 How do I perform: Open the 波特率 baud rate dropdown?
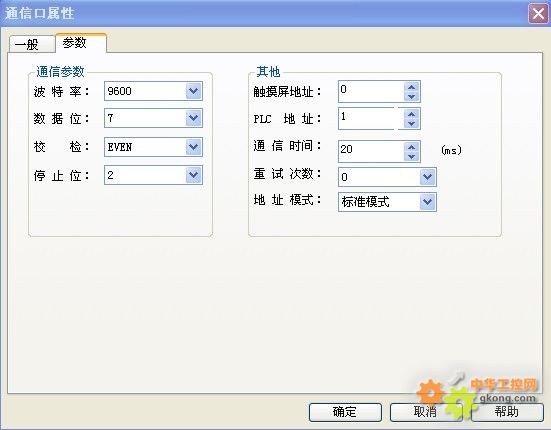(194, 91)
